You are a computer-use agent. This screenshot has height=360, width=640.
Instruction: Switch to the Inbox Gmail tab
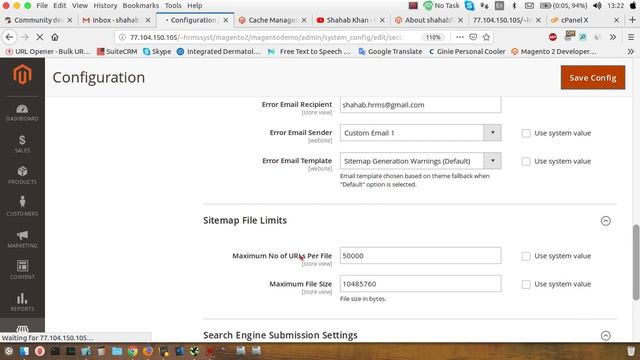click(116, 20)
